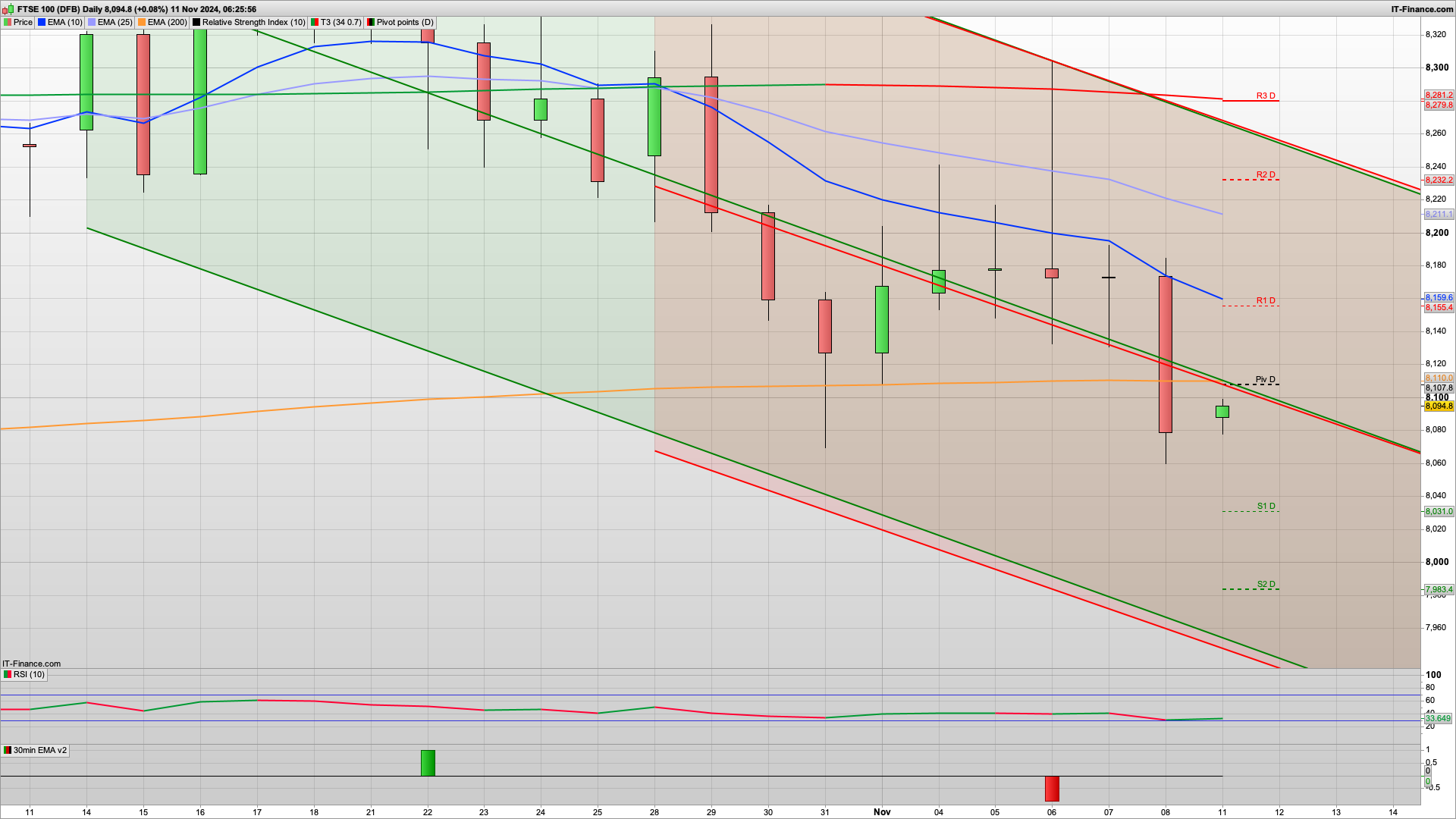Toggle the RSI (10) panel legend entry
Image resolution: width=1456 pixels, height=819 pixels.
(x=29, y=674)
